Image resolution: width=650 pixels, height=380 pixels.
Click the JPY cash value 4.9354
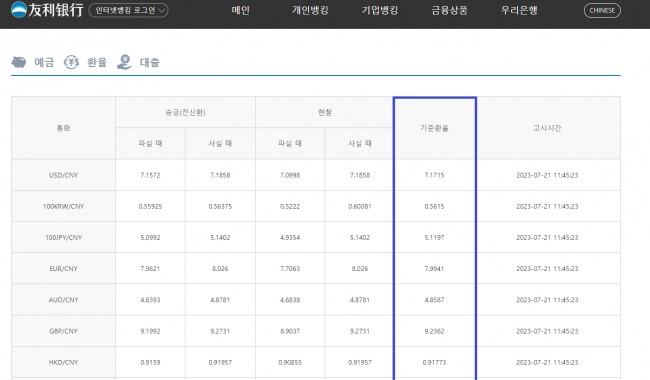[x=290, y=237]
